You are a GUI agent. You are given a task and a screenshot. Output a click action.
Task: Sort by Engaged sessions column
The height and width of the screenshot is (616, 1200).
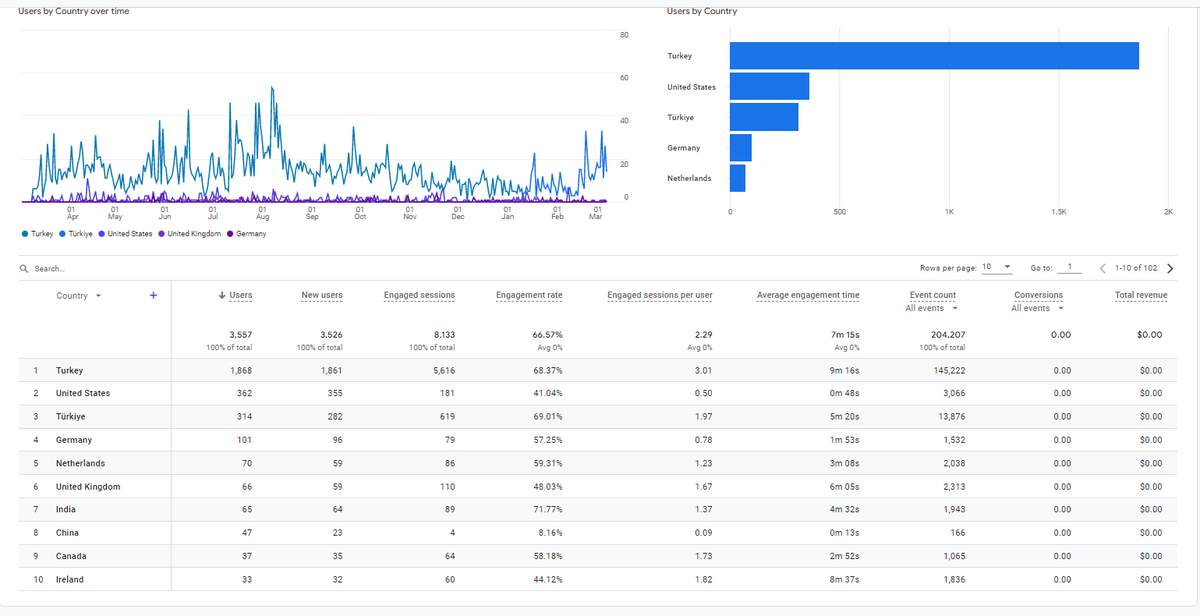[419, 295]
